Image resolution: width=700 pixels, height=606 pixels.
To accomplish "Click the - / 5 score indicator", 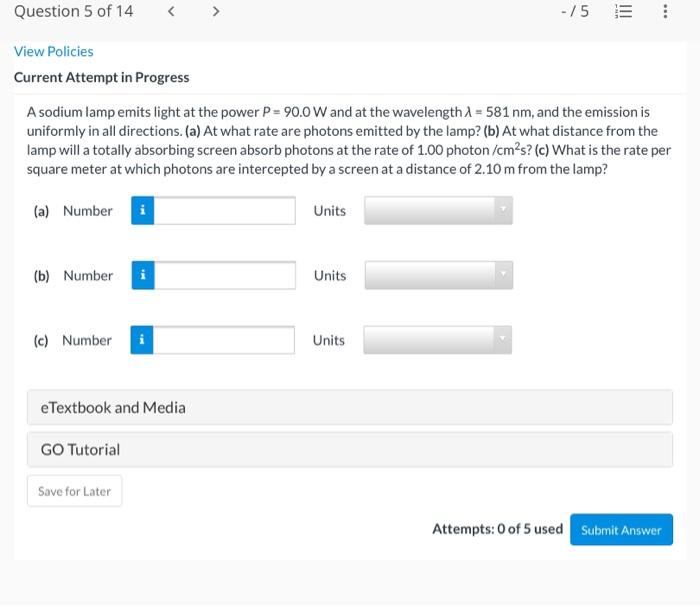I will 575,11.
